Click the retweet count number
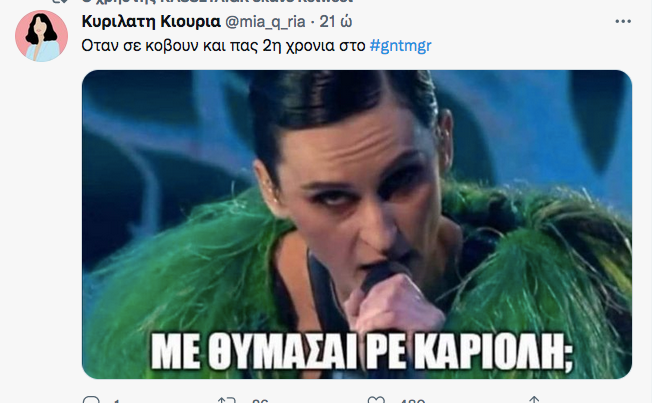Screen dimensions: 664x403 pyautogui.click(x=260, y=401)
